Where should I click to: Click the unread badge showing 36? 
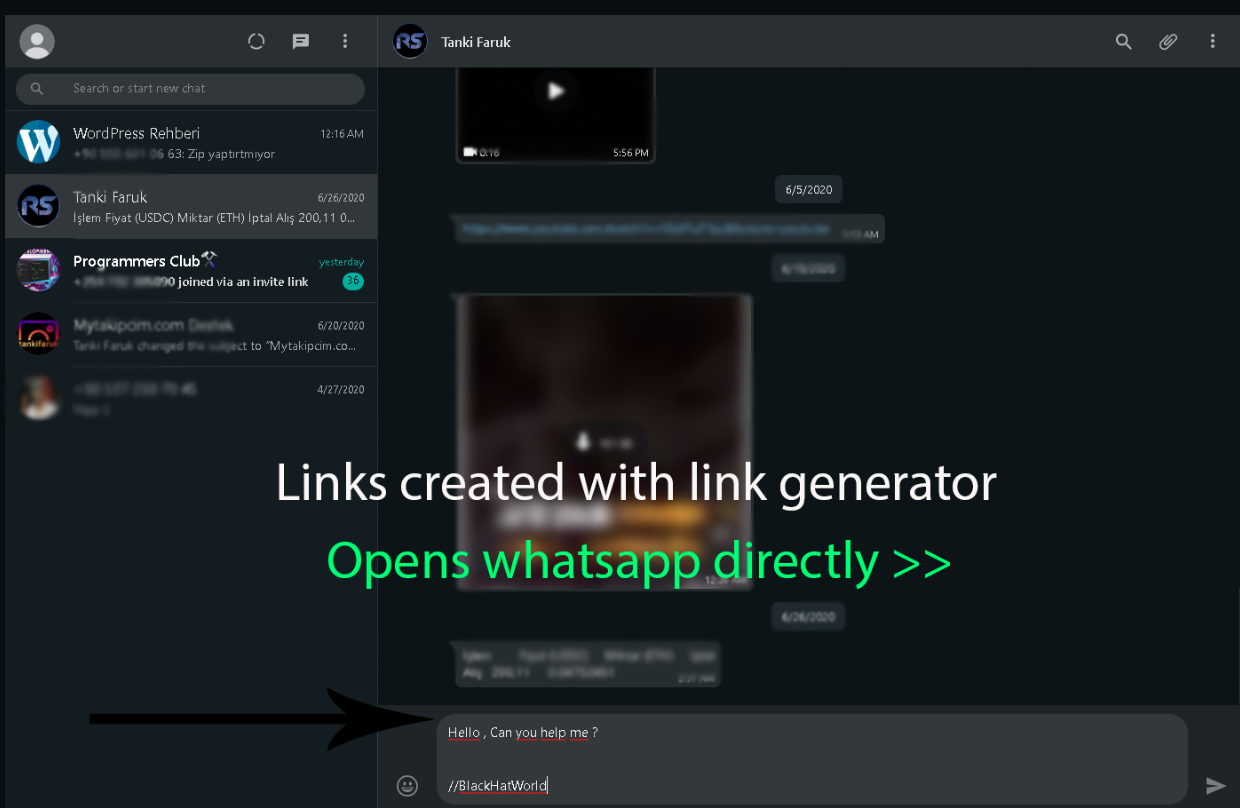tap(353, 282)
